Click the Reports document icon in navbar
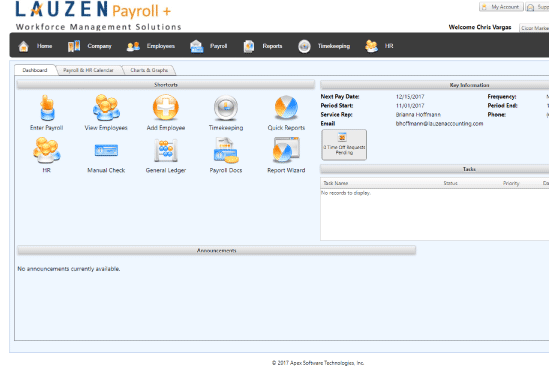Viewport: 549px width, 366px height. [x=249, y=46]
